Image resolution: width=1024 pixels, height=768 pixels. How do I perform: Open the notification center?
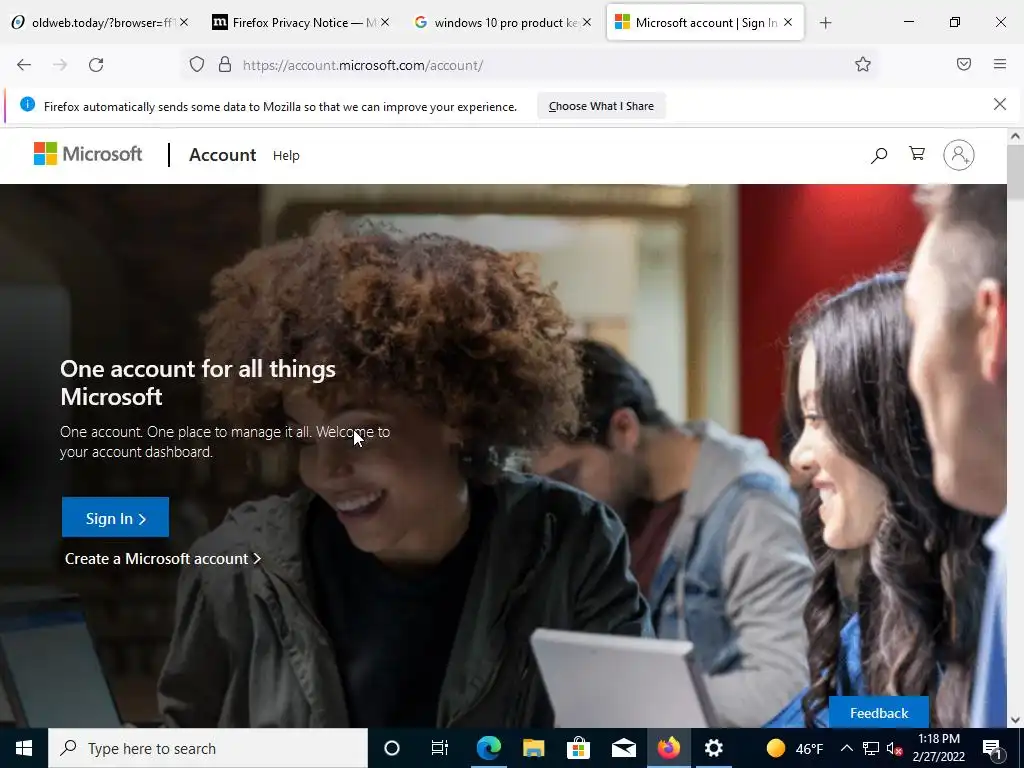(x=993, y=748)
